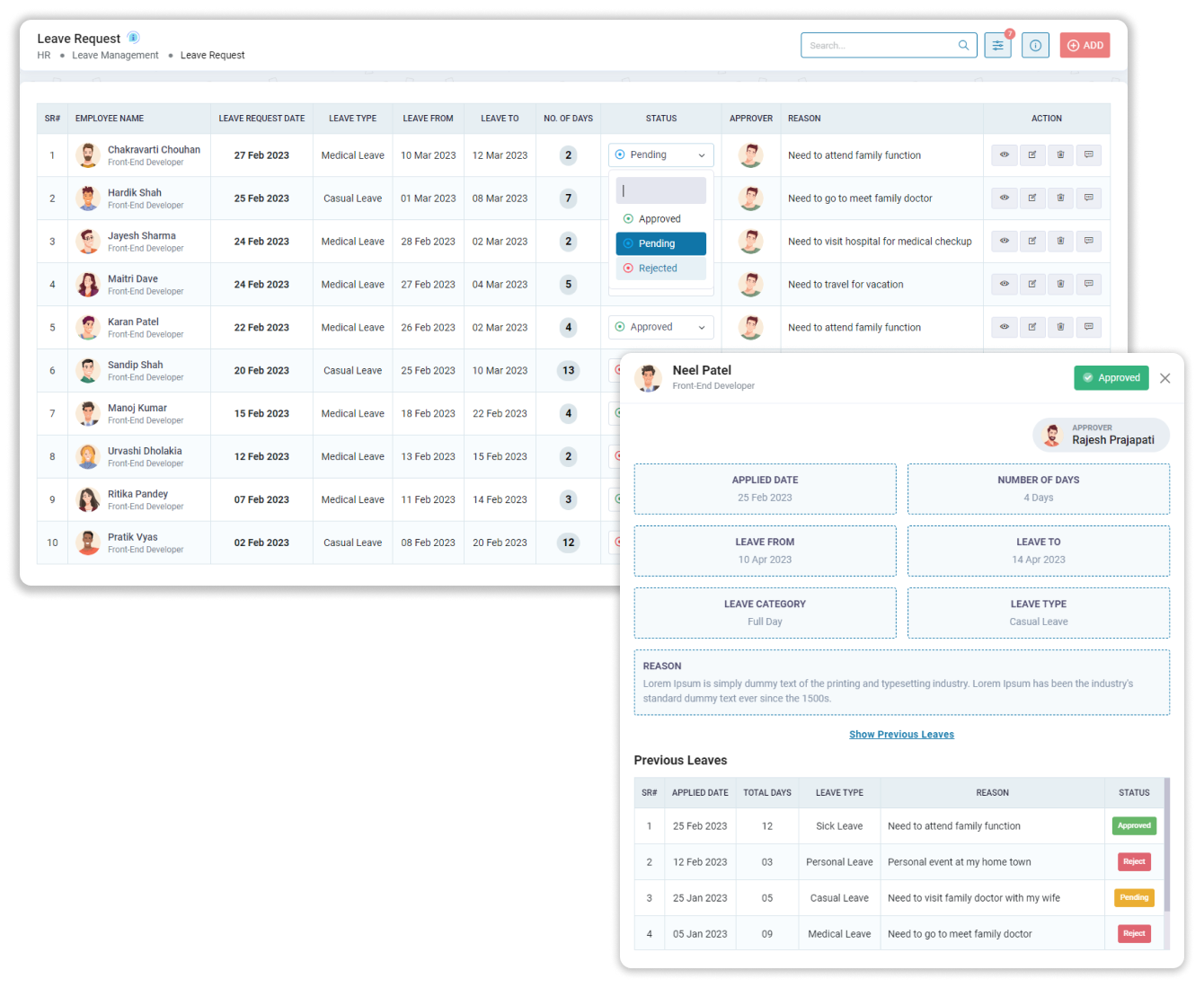The height and width of the screenshot is (988, 1204).
Task: View Chakravarti Chouhan's leave request details
Action: coord(1005,155)
